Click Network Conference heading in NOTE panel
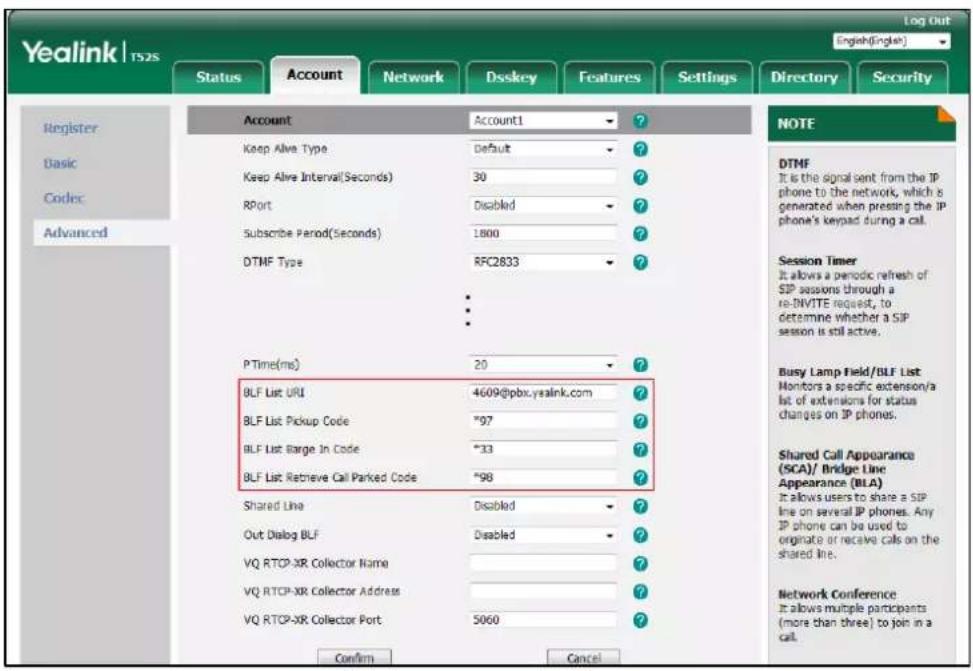 tap(837, 594)
